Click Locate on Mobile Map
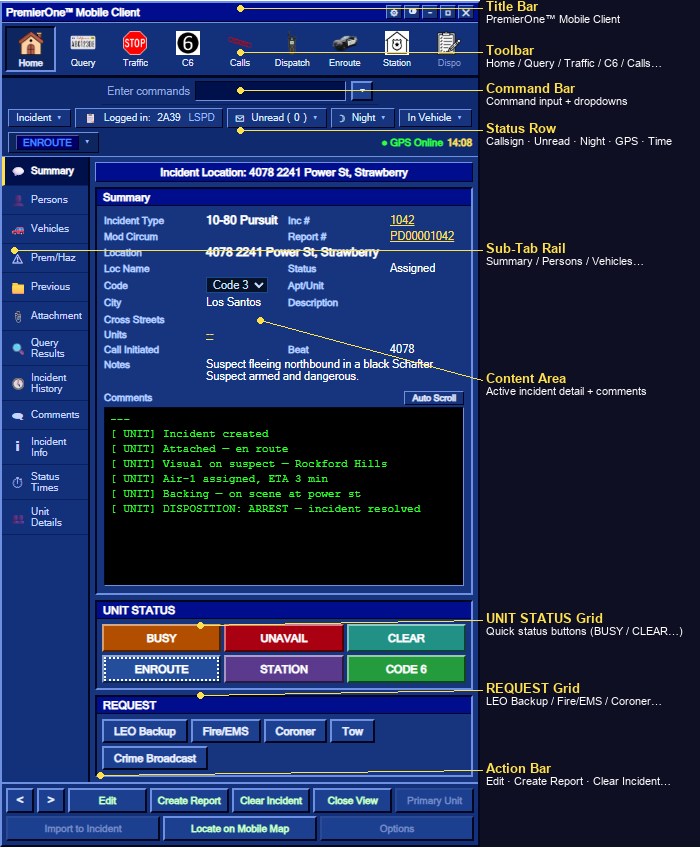This screenshot has width=700, height=847. tap(239, 829)
